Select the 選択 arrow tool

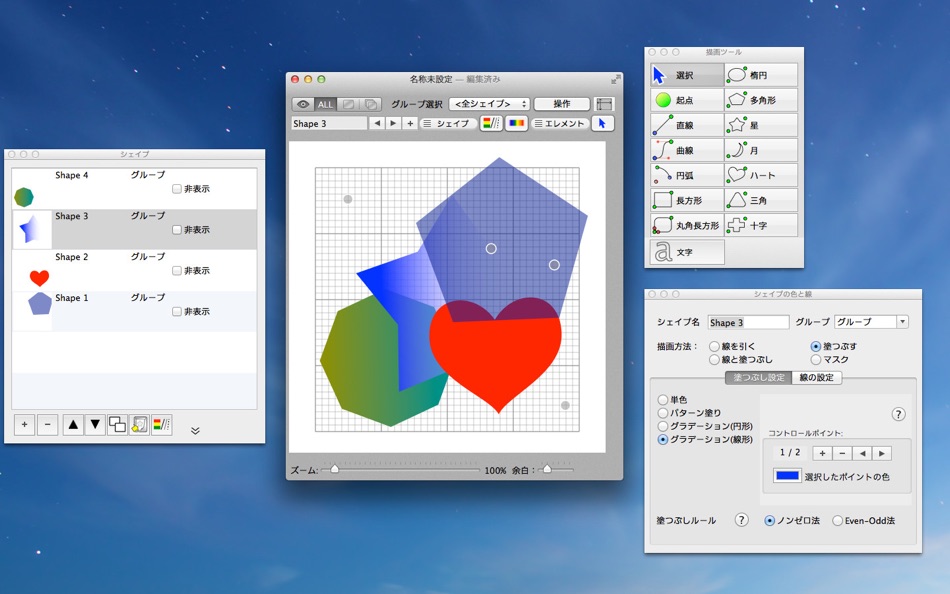point(687,75)
